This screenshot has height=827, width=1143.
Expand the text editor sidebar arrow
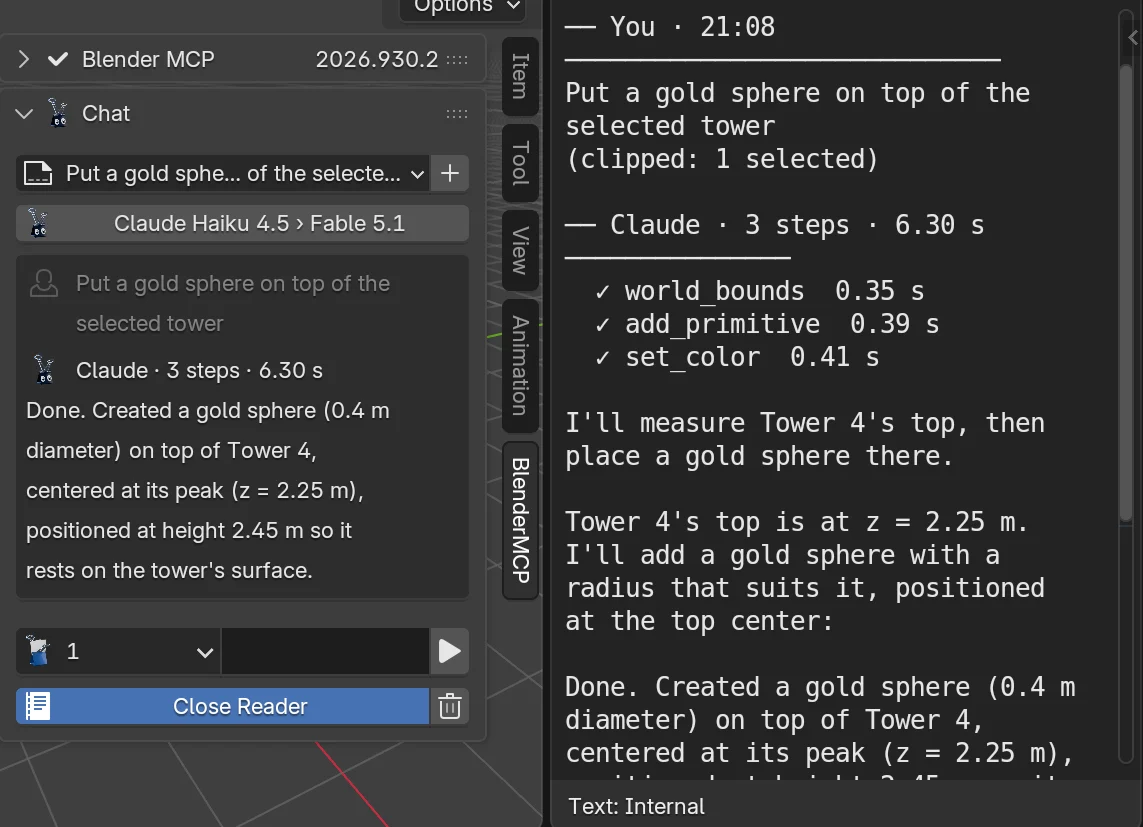[x=1134, y=38]
